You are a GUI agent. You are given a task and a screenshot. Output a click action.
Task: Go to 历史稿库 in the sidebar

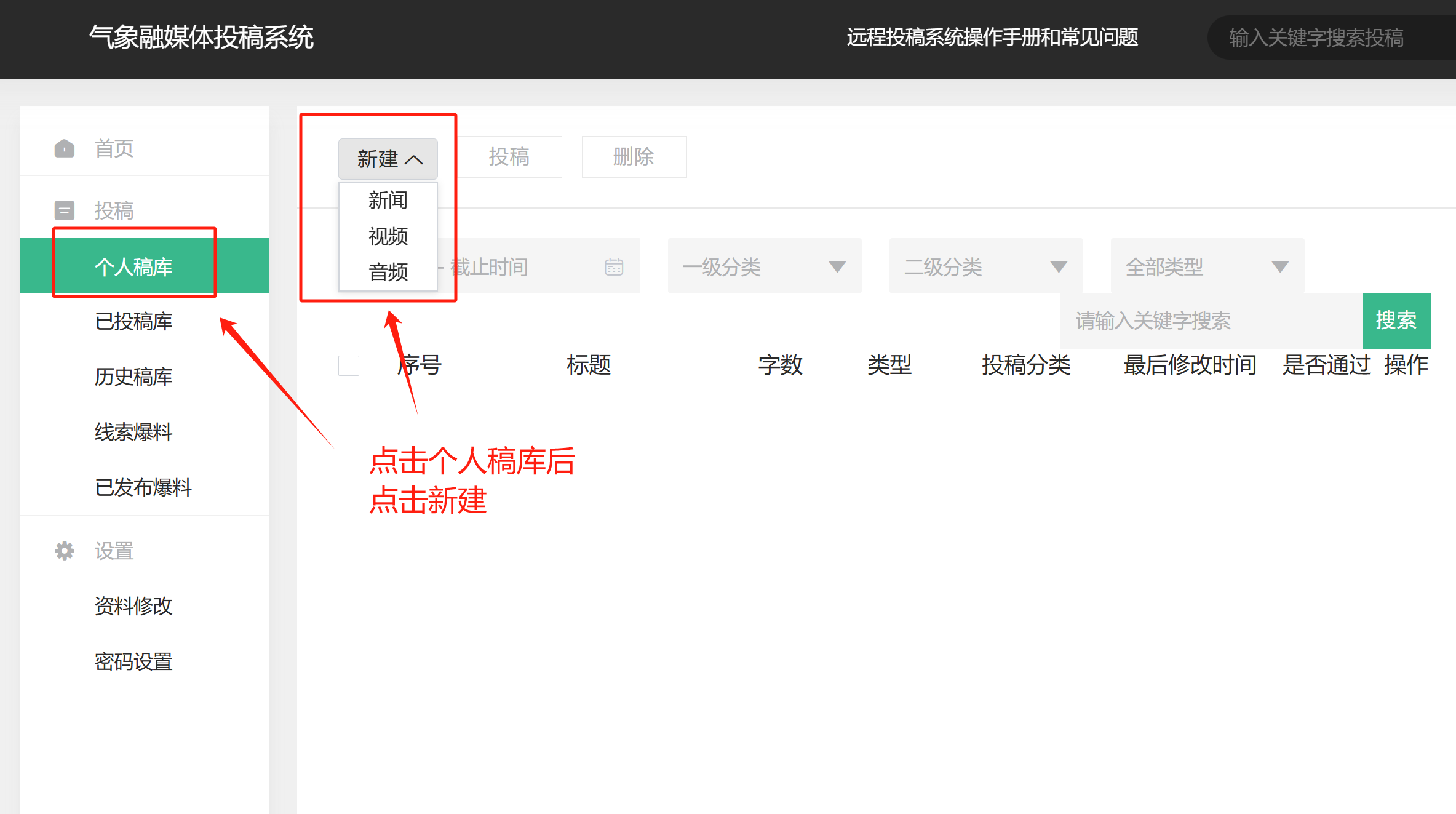[133, 377]
